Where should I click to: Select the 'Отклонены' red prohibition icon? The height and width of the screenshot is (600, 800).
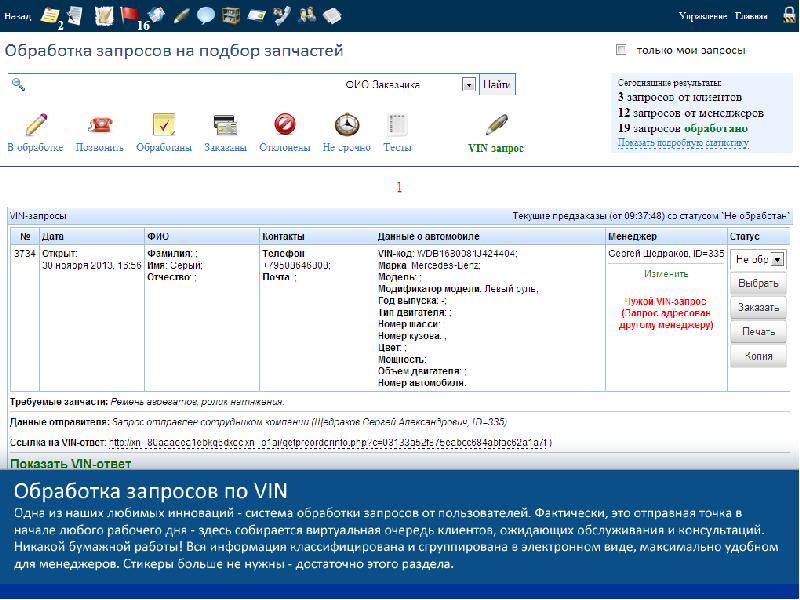pyautogui.click(x=285, y=125)
